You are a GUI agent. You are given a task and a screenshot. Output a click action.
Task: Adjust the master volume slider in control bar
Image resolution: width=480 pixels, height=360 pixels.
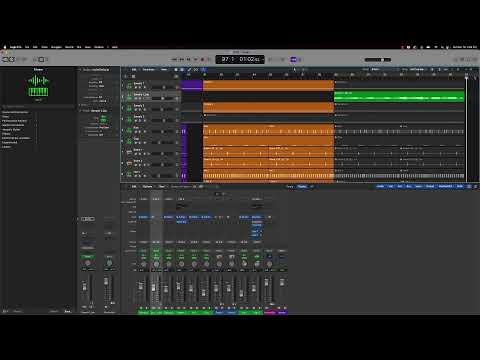(378, 60)
